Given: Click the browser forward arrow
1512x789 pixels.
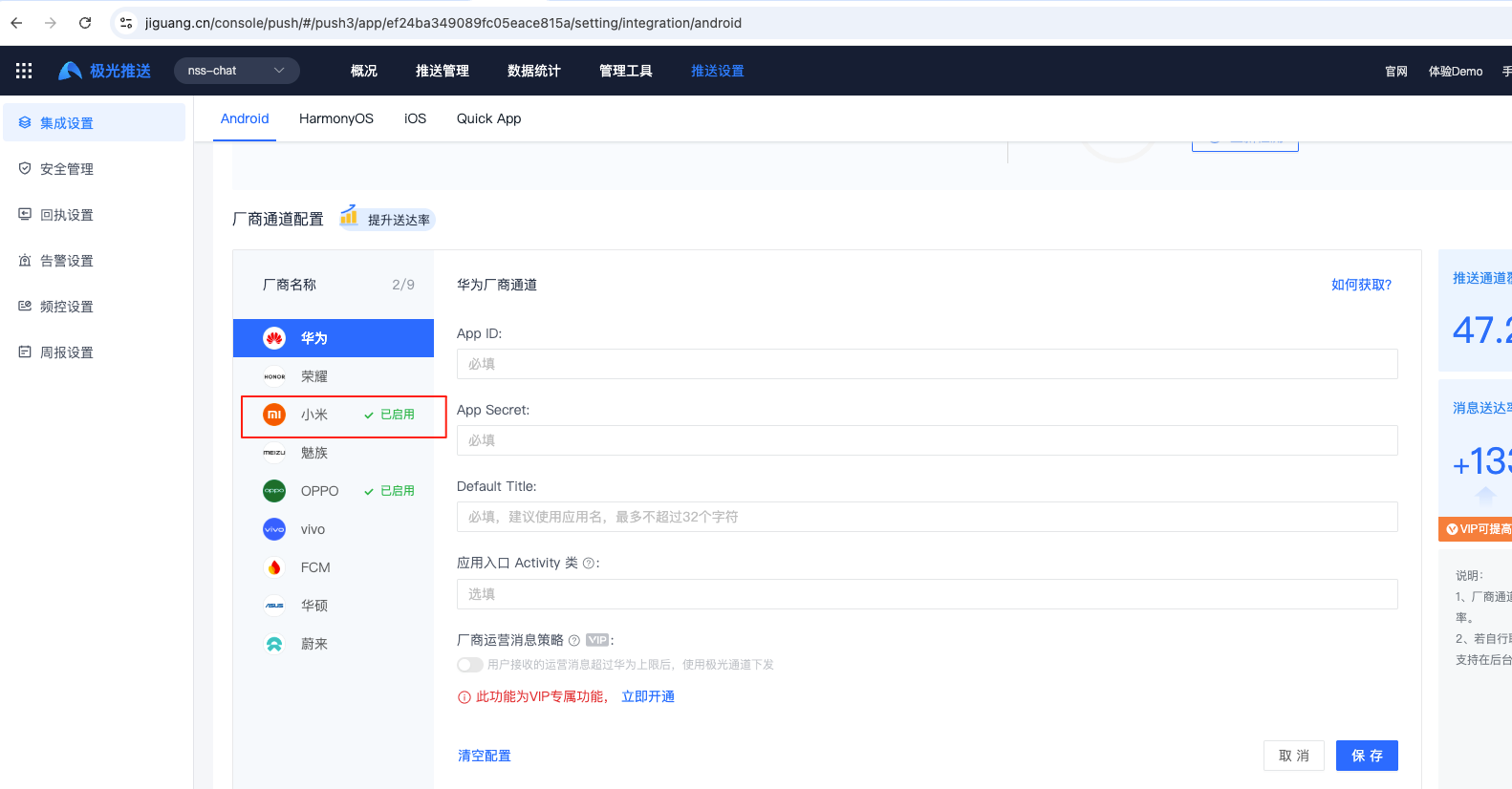Looking at the screenshot, I should tap(51, 23).
